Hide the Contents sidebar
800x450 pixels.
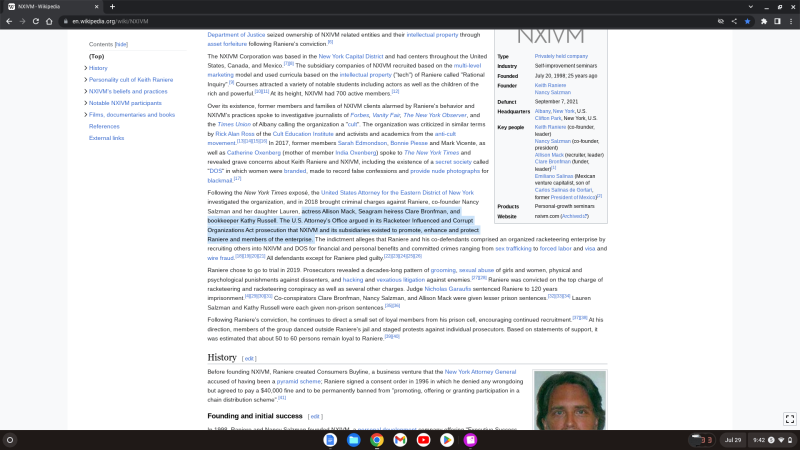(121, 44)
